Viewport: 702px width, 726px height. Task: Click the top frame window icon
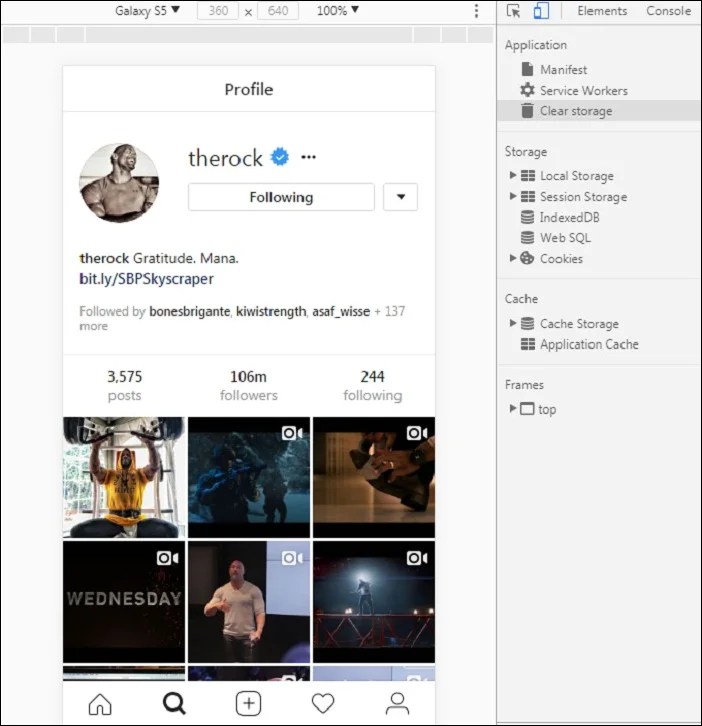click(x=527, y=409)
